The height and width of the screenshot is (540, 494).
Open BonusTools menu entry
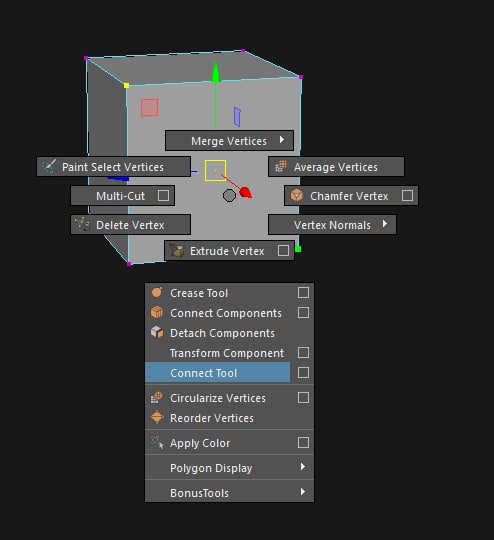pyautogui.click(x=229, y=492)
